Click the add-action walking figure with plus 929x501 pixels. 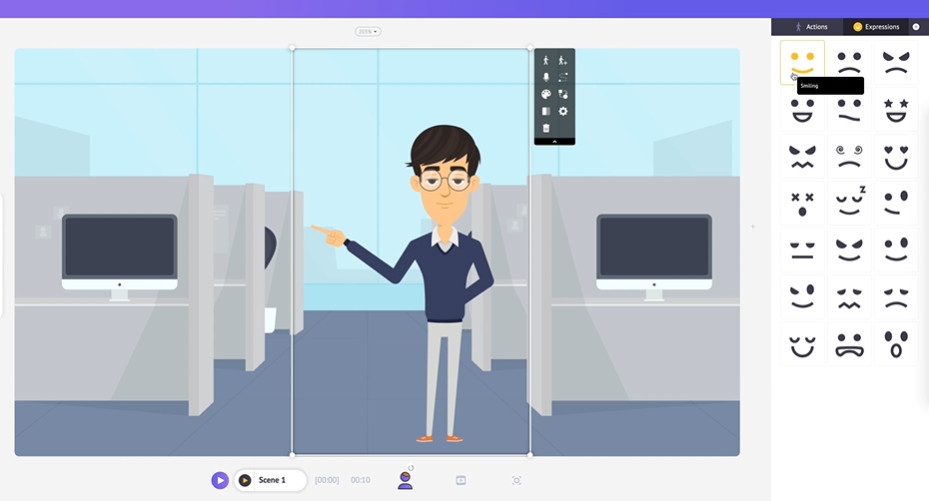563,60
